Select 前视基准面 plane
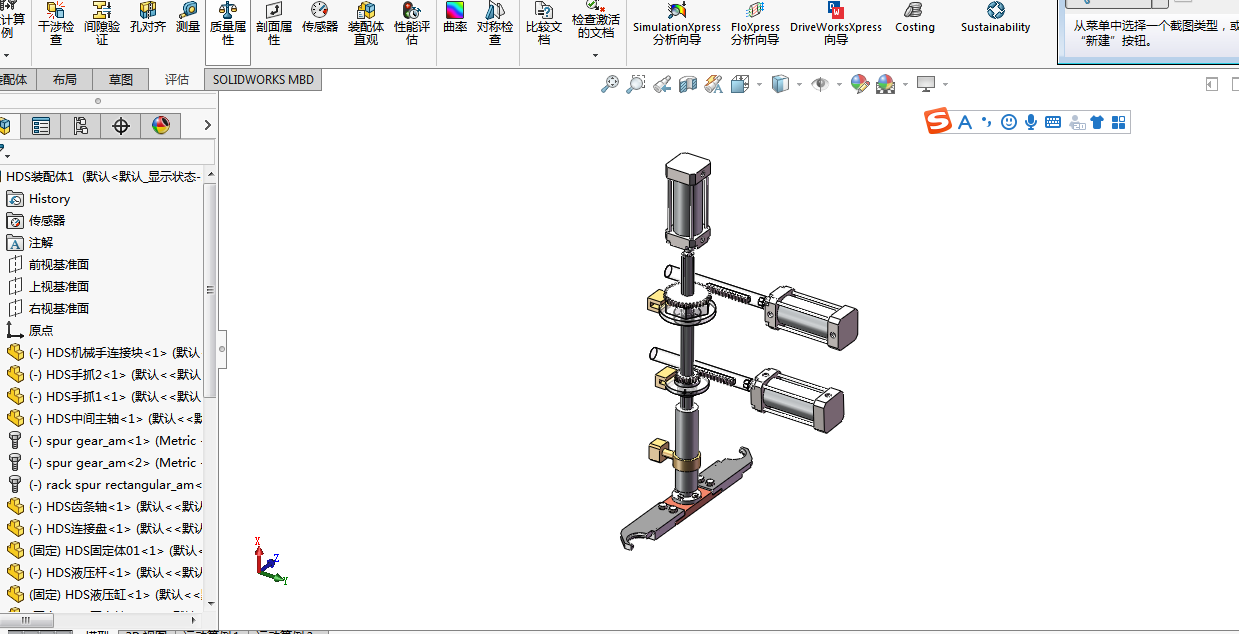This screenshot has height=634, width=1239. pyautogui.click(x=59, y=265)
